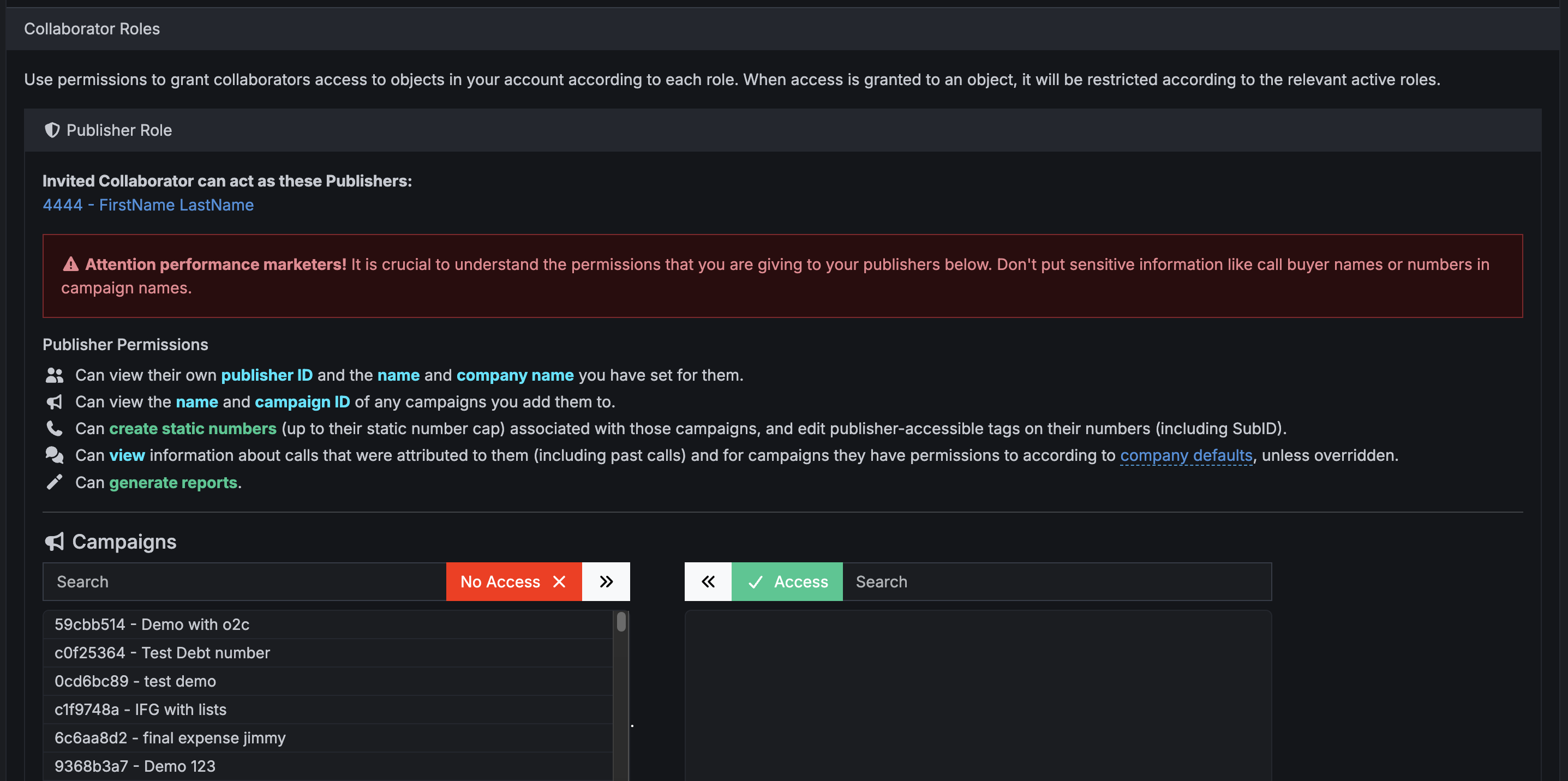Click the users icon beside publisher ID permission

(x=55, y=375)
